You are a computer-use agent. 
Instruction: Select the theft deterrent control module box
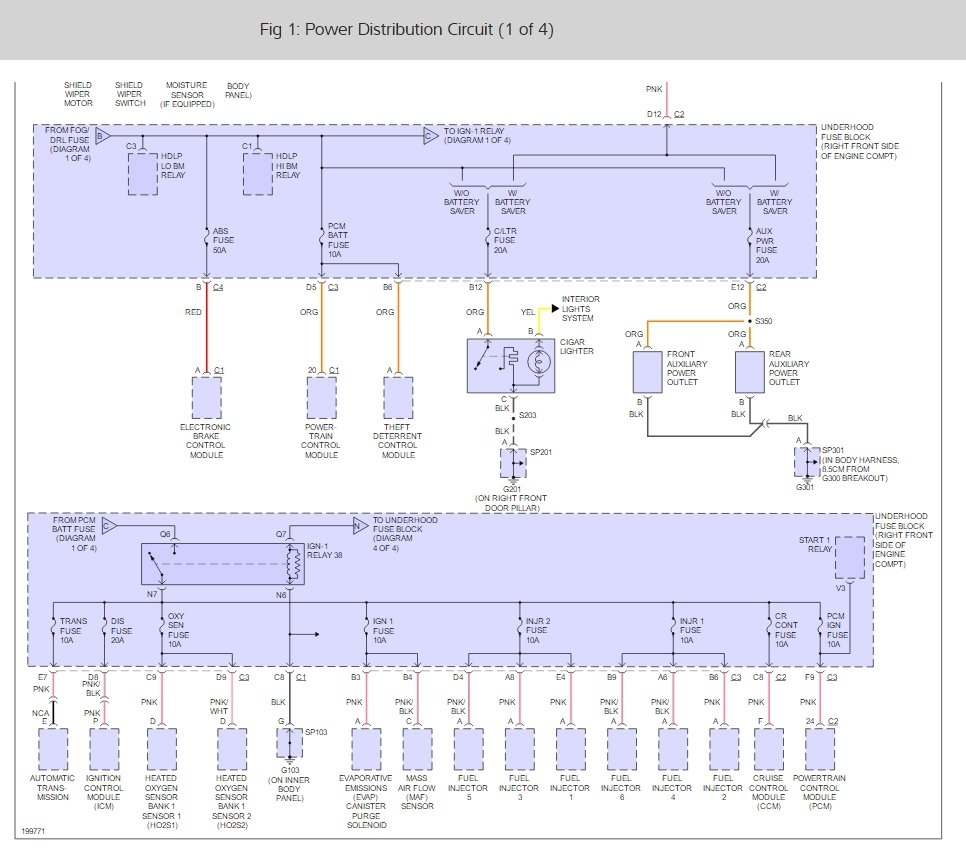point(398,398)
